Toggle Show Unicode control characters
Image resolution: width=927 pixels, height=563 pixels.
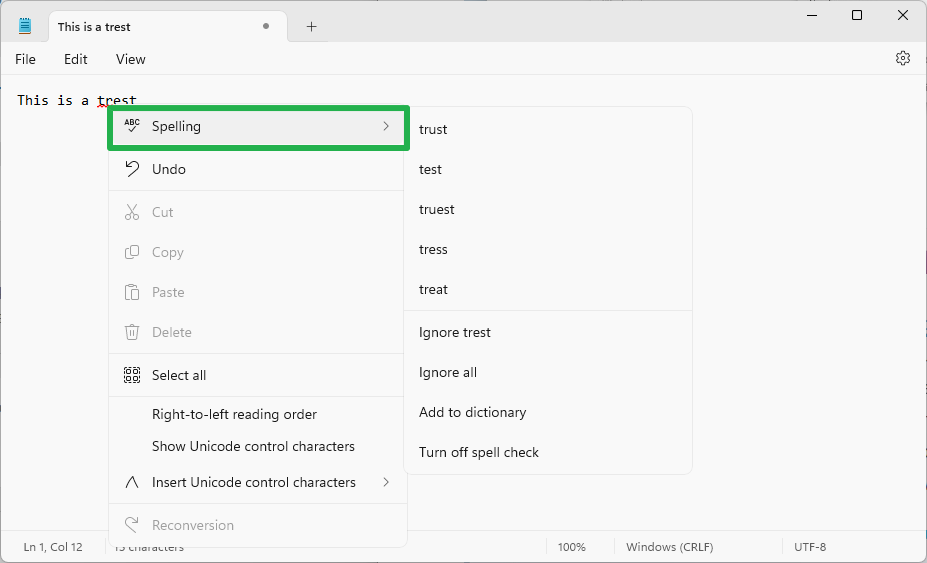coord(258,446)
